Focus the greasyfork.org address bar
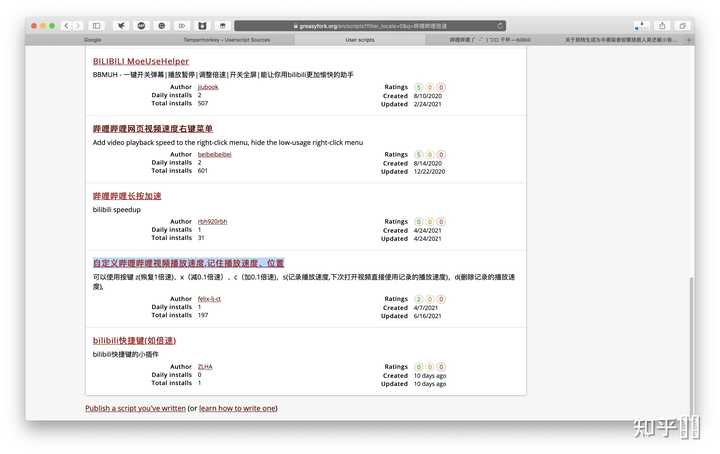 point(370,26)
